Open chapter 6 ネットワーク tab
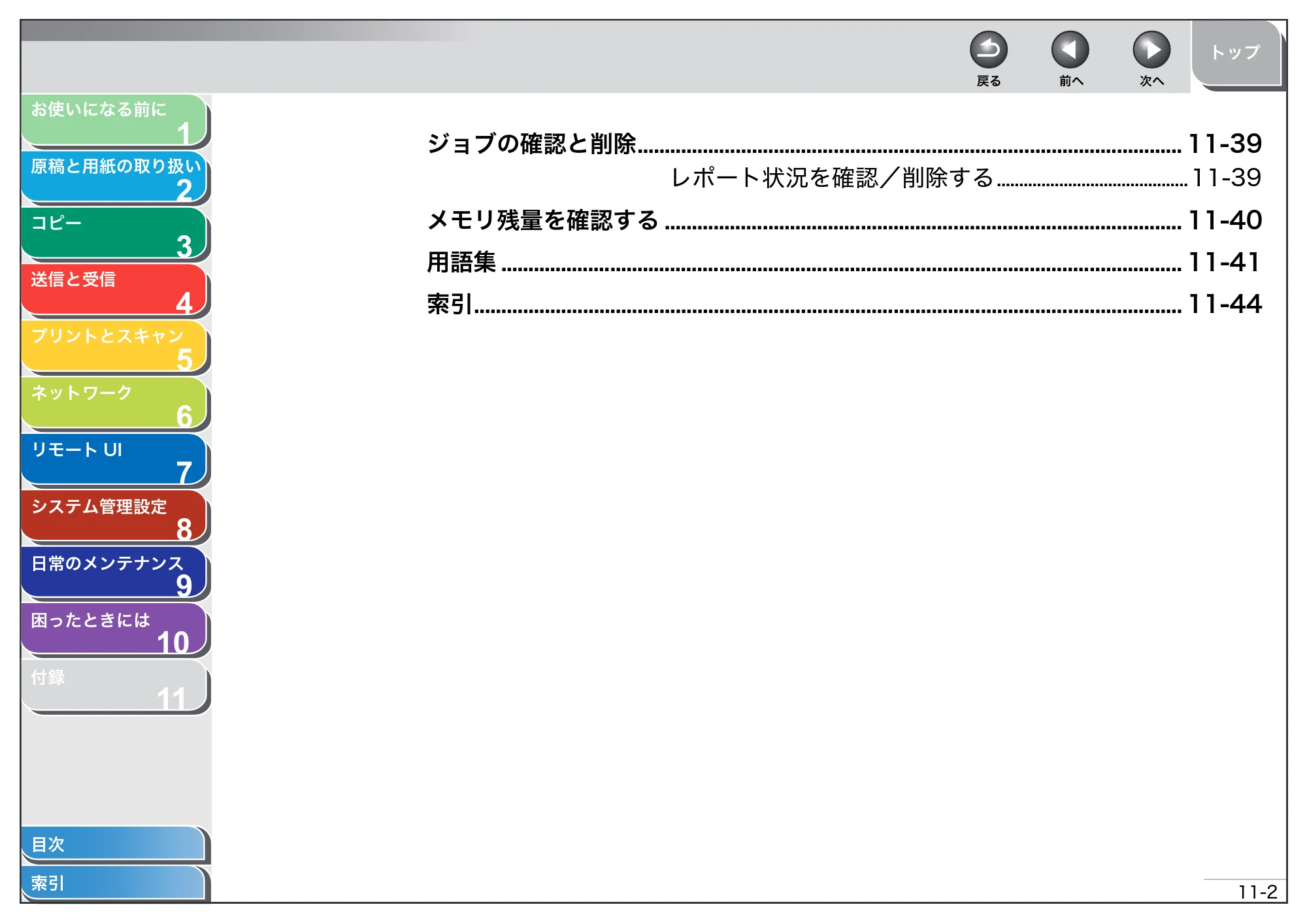Screen dimensions: 1307x924 pyautogui.click(x=114, y=403)
